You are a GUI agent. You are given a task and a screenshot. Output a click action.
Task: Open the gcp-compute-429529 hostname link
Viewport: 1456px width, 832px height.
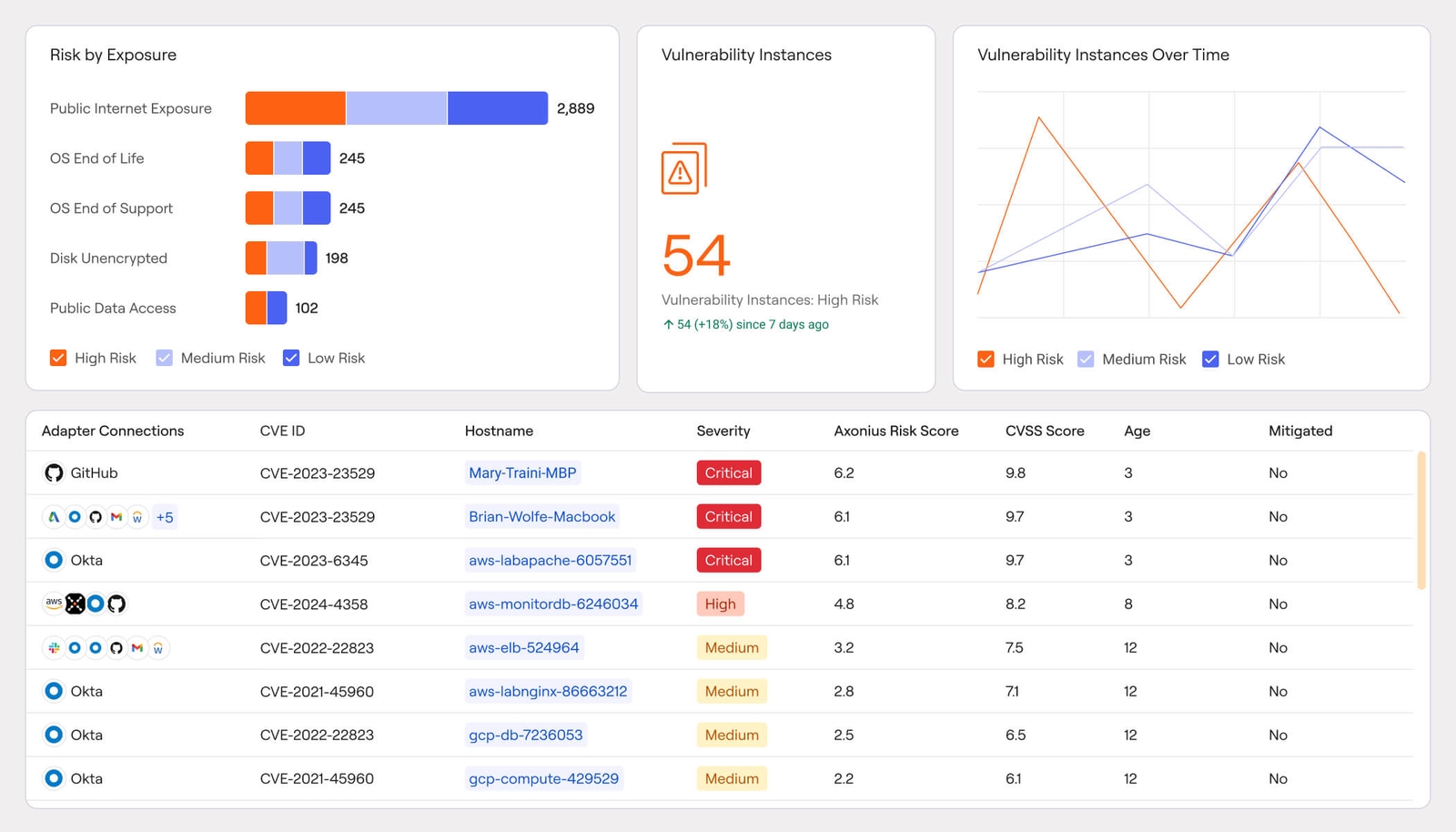click(543, 779)
